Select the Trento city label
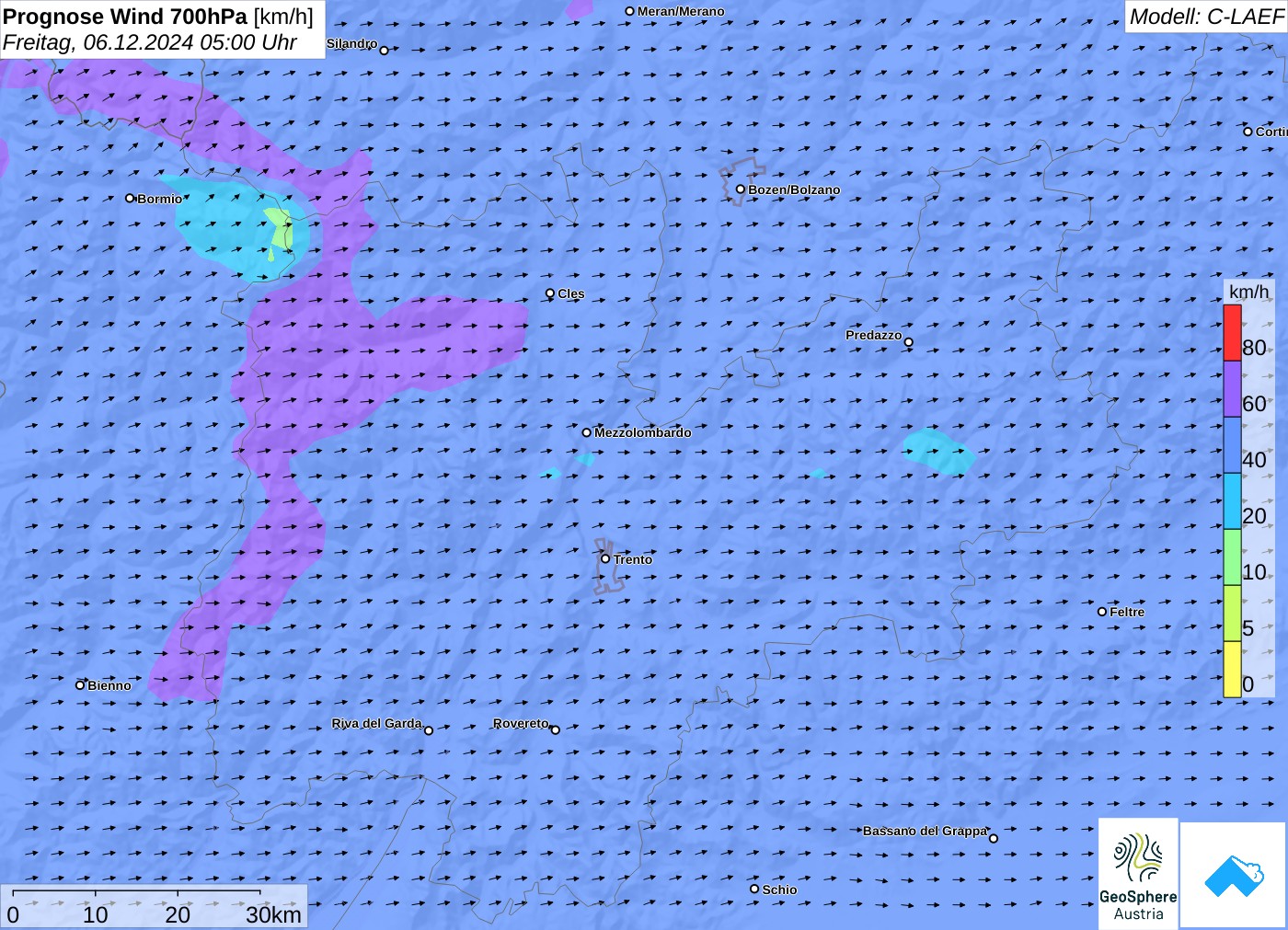 pyautogui.click(x=632, y=559)
